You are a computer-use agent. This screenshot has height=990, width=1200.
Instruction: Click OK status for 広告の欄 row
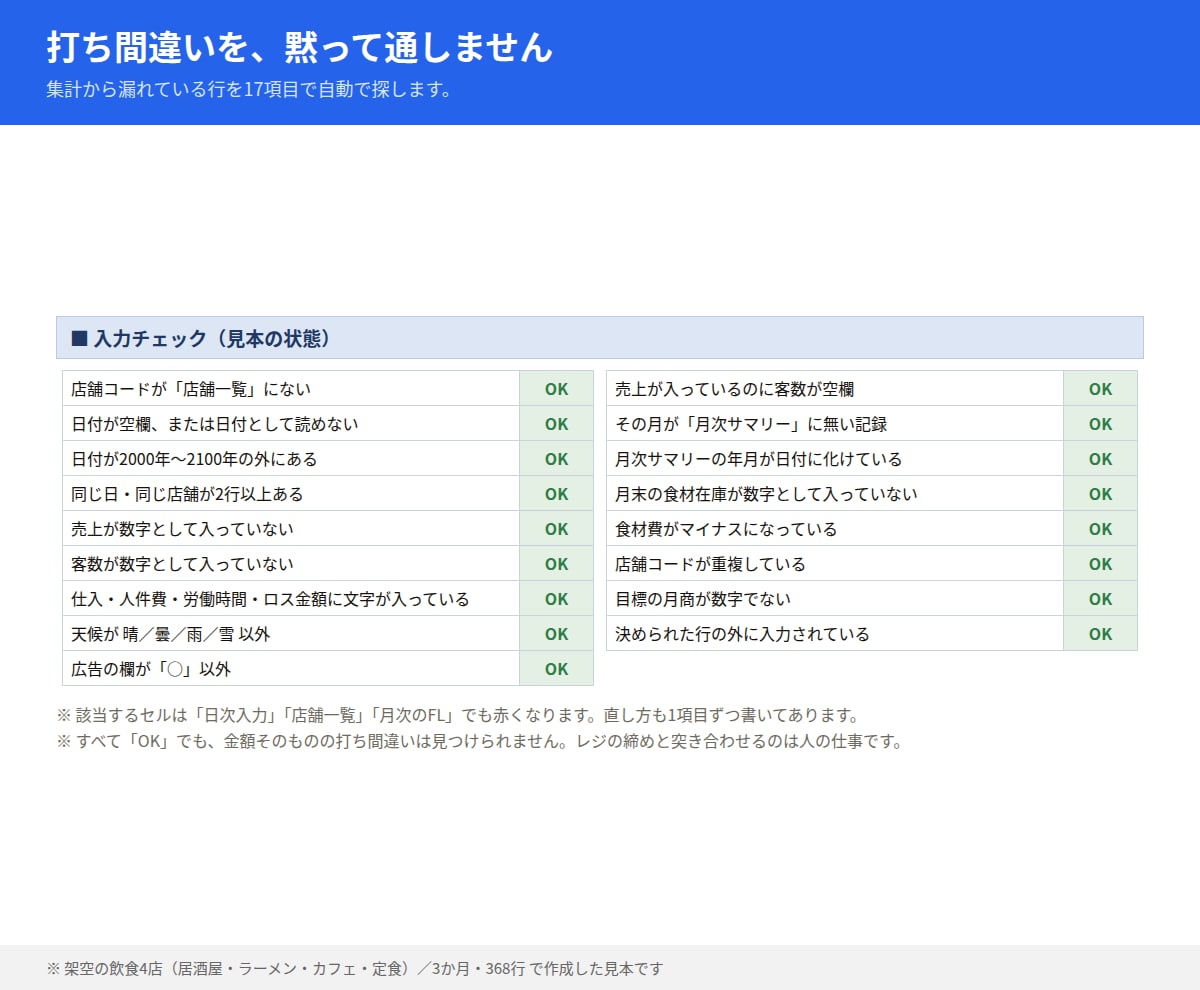pyautogui.click(x=556, y=669)
